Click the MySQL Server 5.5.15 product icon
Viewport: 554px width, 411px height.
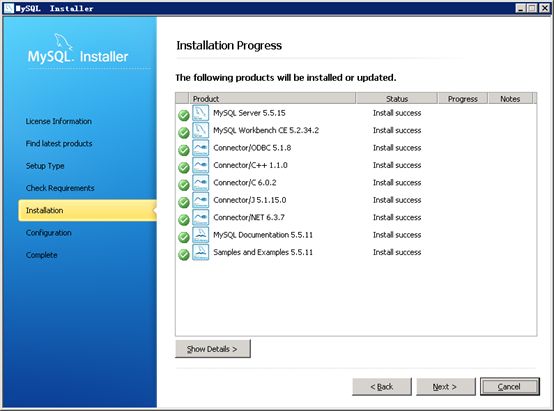pyautogui.click(x=200, y=113)
